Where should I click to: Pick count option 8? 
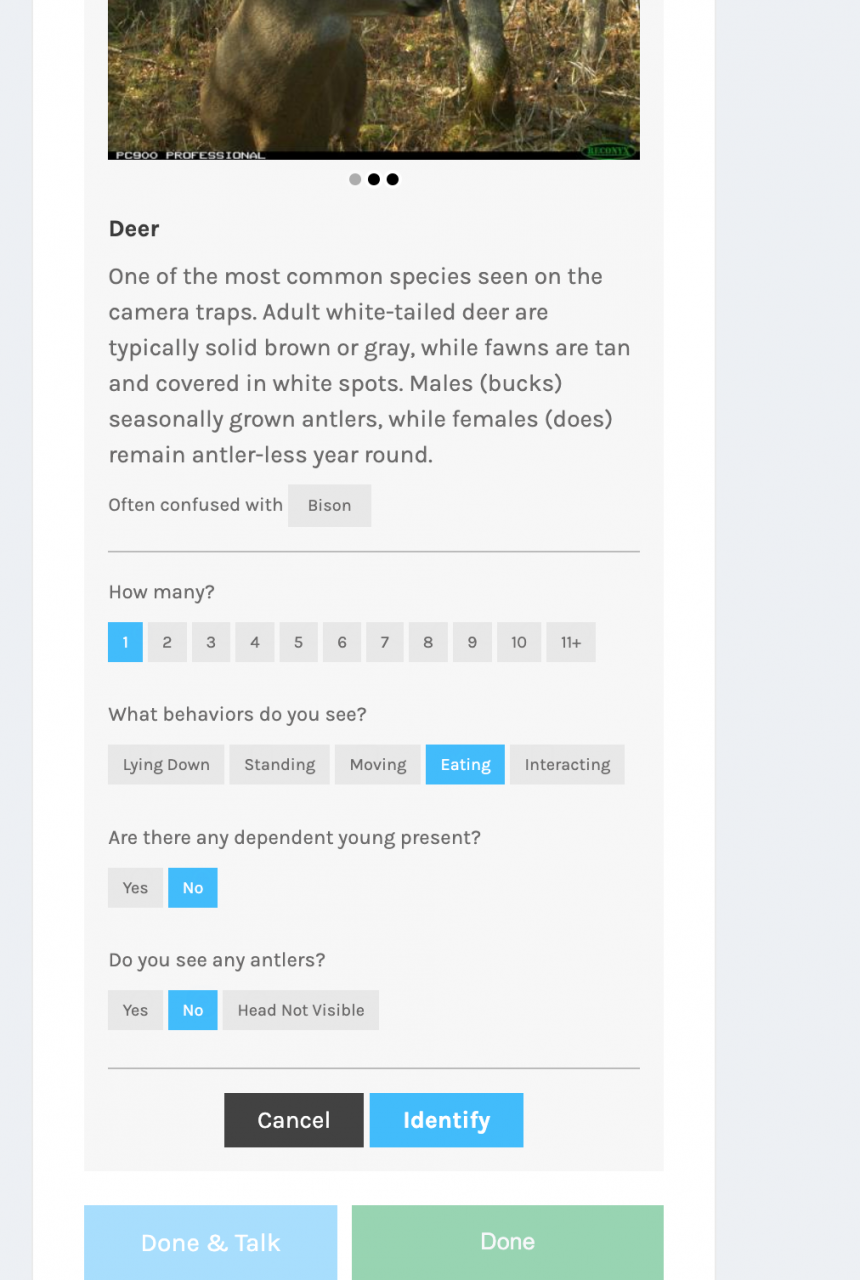428,643
